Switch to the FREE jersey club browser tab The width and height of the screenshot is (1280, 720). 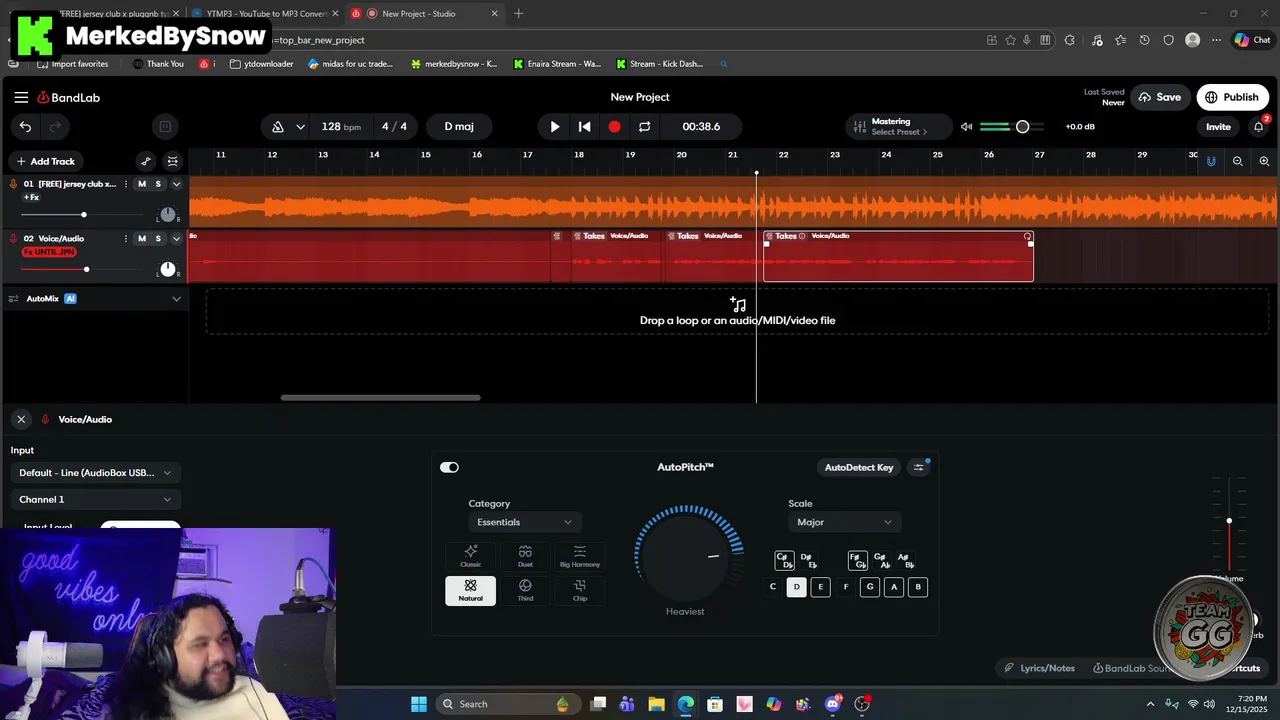point(115,14)
